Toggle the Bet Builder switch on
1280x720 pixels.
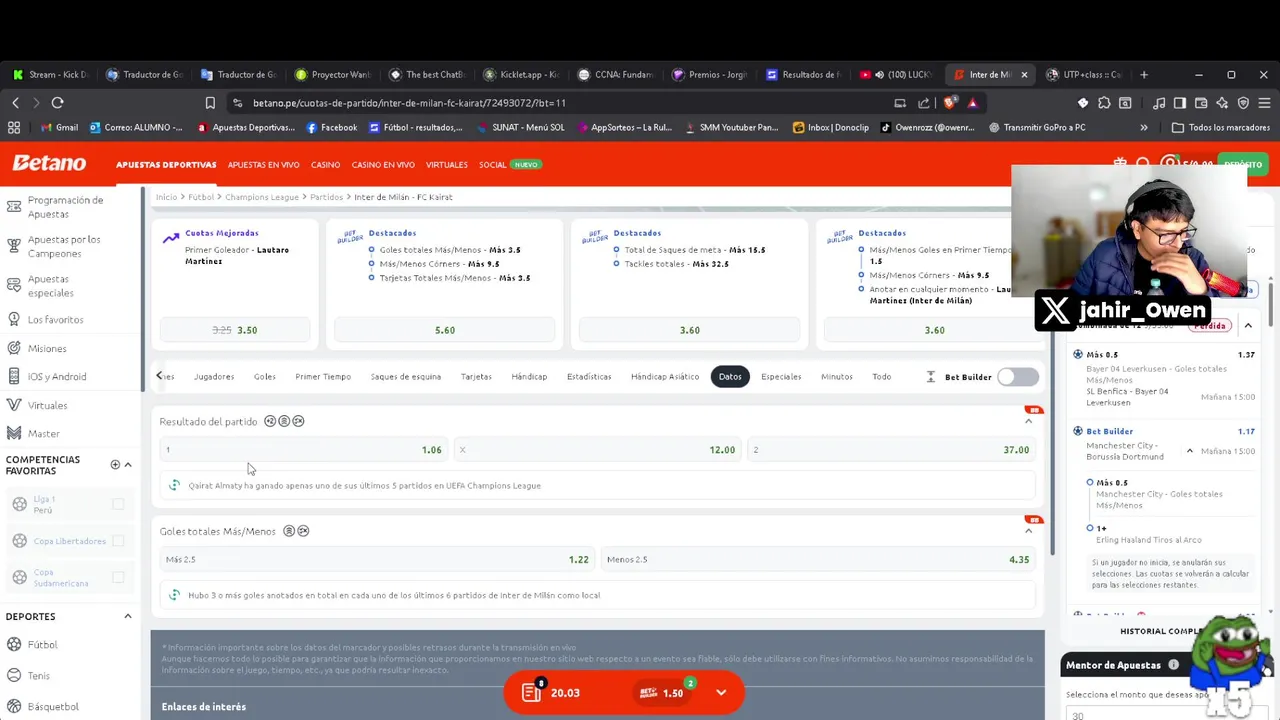pos(1018,377)
